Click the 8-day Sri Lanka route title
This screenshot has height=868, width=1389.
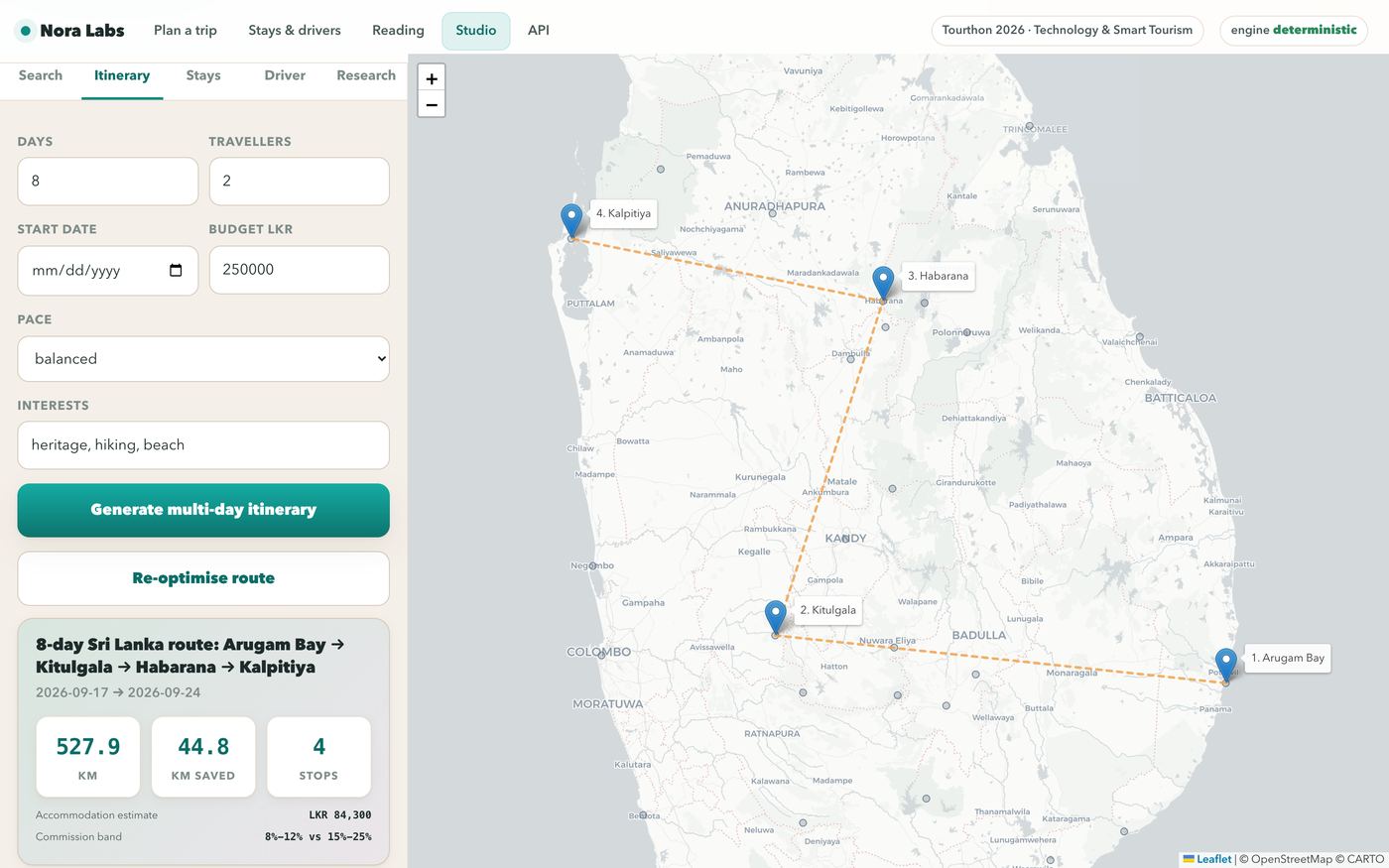(x=190, y=656)
